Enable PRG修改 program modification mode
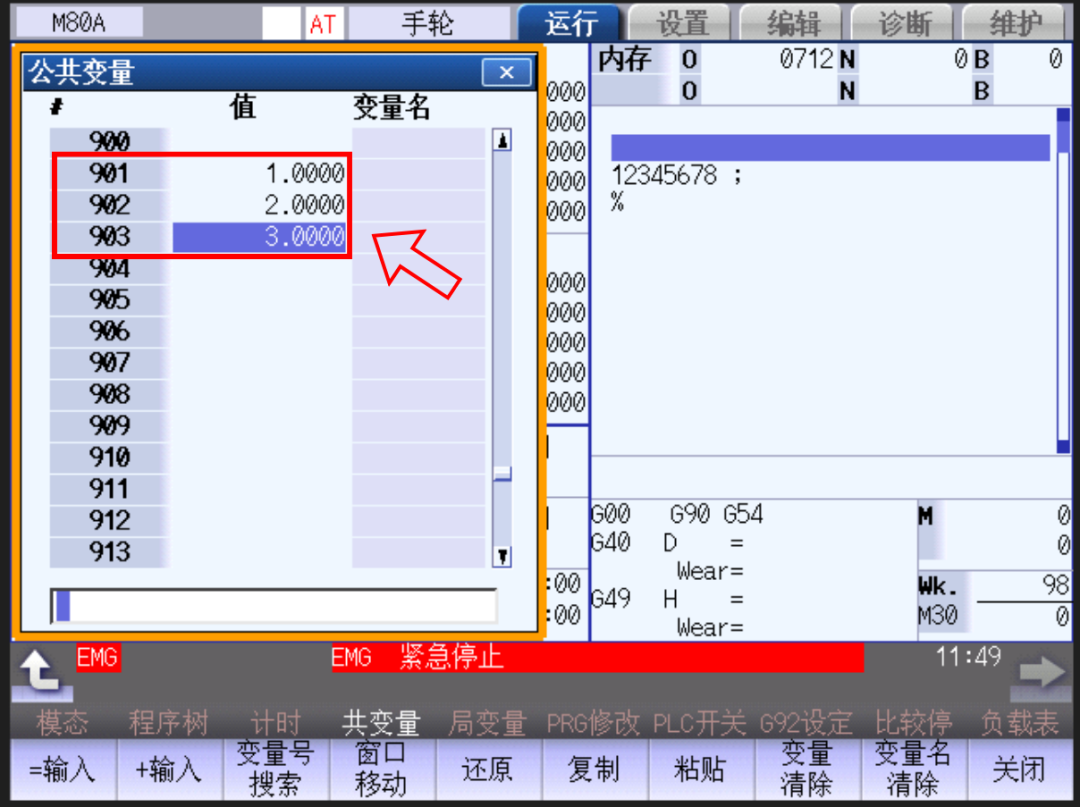Image resolution: width=1080 pixels, height=807 pixels. [593, 720]
